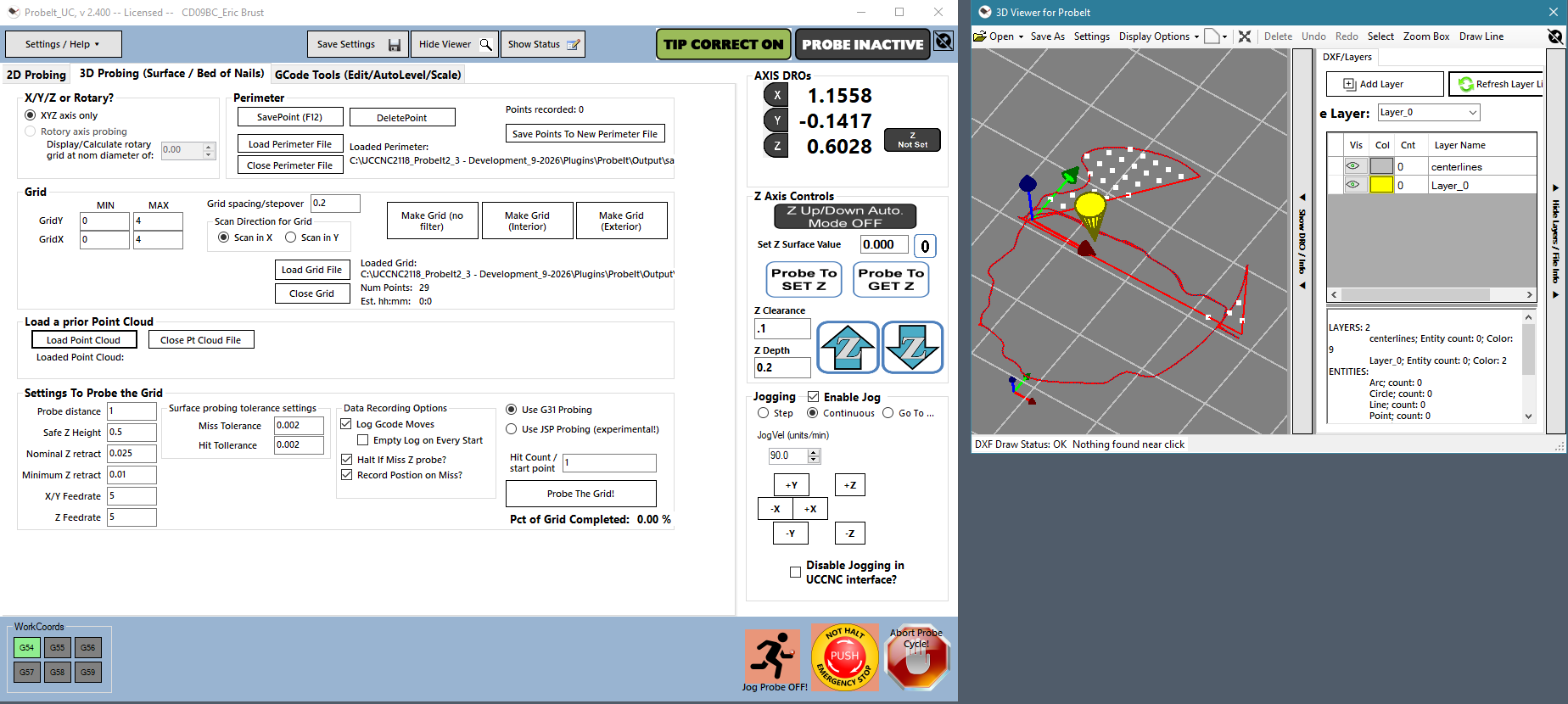The image size is (1568, 704).
Task: Click the X axis DRO button
Action: tap(776, 95)
